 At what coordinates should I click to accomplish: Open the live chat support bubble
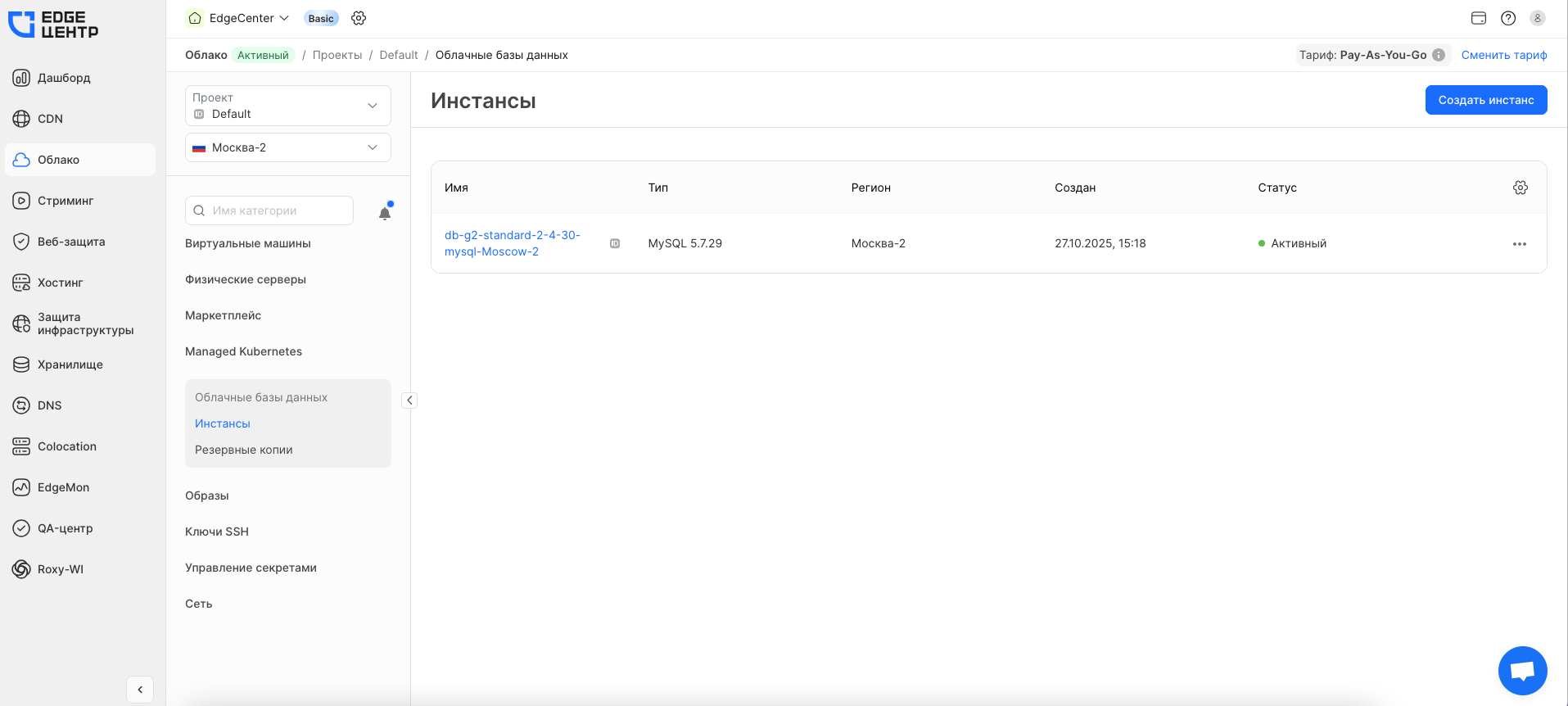point(1522,671)
